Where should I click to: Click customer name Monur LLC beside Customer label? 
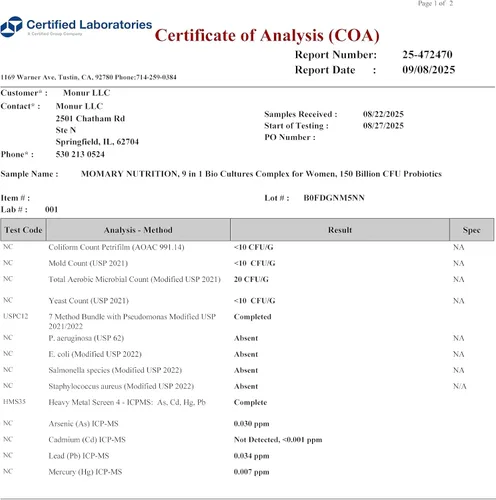click(86, 93)
